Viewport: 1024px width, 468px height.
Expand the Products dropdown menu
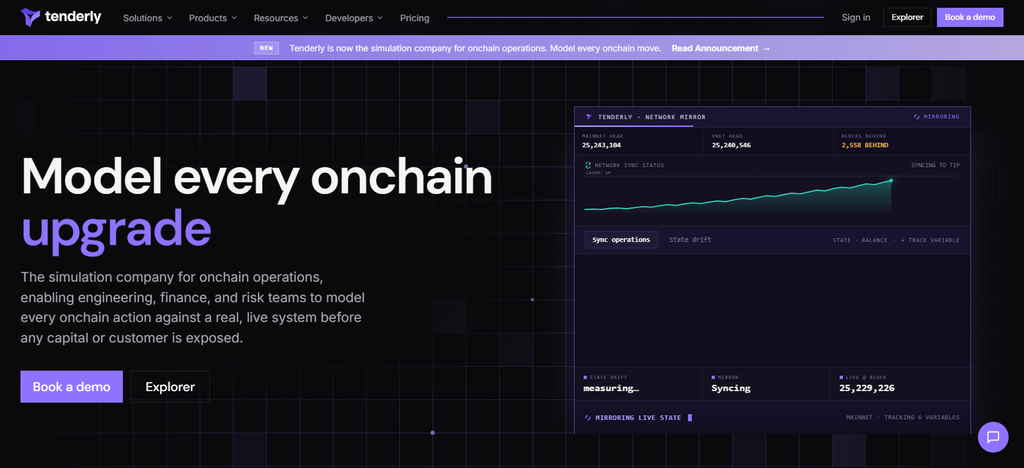tap(213, 18)
